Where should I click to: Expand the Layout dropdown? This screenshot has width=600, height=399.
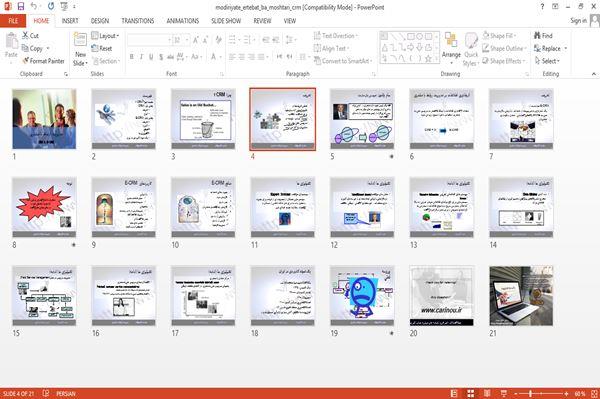[x=105, y=36]
